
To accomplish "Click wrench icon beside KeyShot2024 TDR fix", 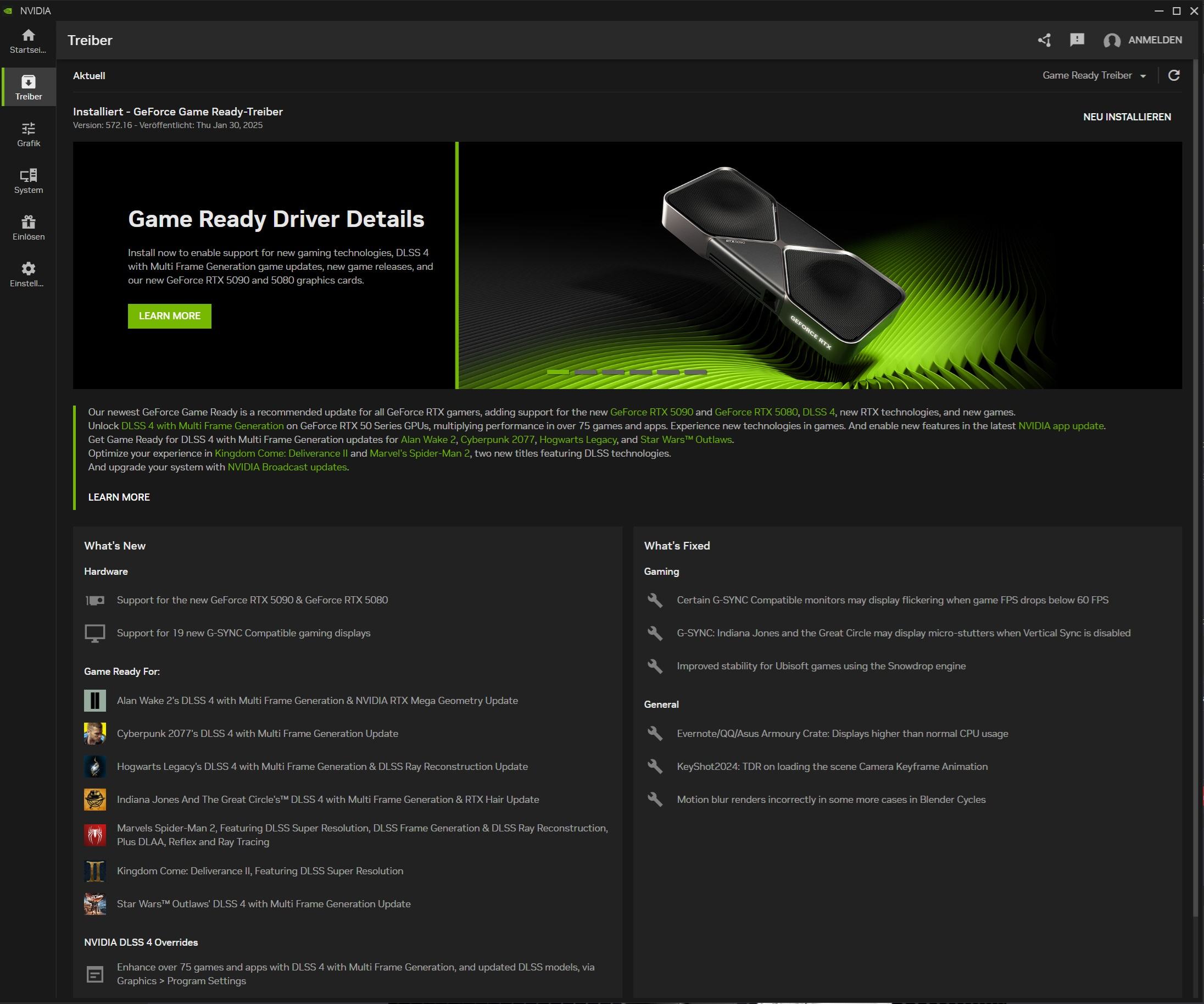I will 655,767.
